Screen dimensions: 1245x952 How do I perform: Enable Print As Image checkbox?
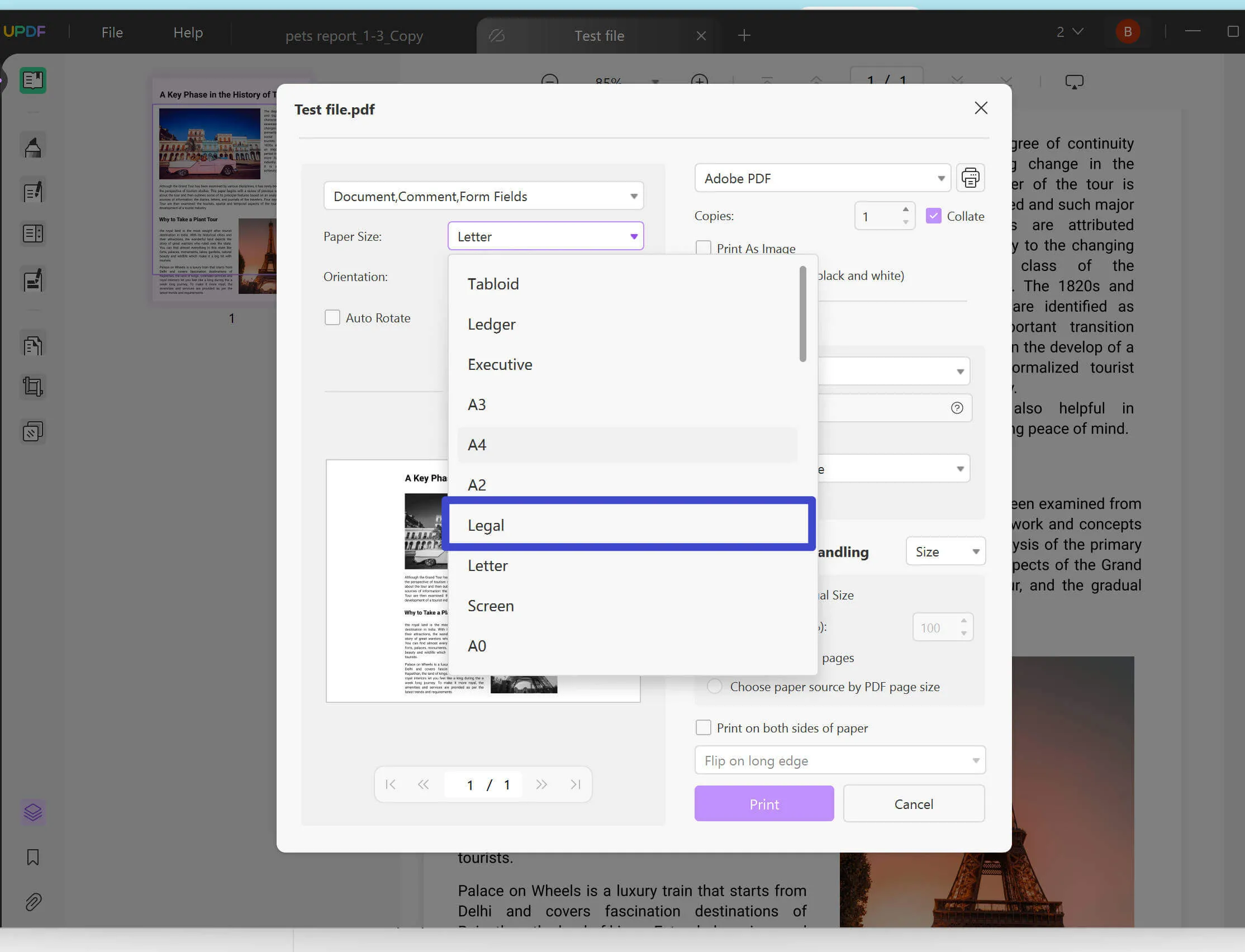(703, 248)
